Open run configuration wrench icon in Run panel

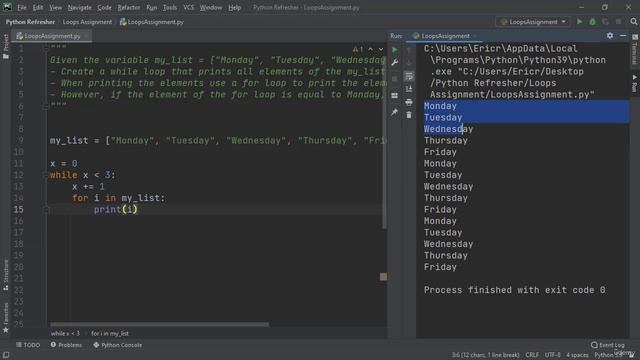coord(394,63)
